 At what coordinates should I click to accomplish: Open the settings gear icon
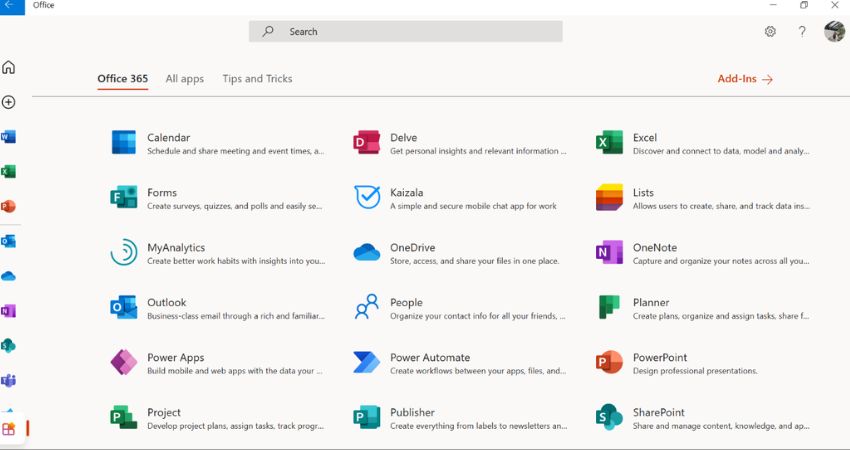point(770,32)
